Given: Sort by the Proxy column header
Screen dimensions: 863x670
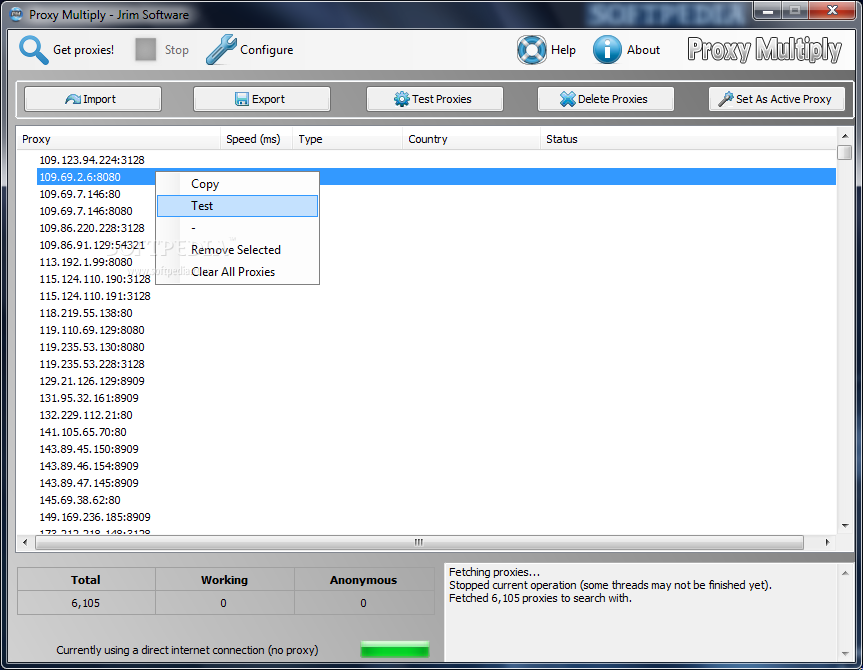Looking at the screenshot, I should click(x=118, y=139).
